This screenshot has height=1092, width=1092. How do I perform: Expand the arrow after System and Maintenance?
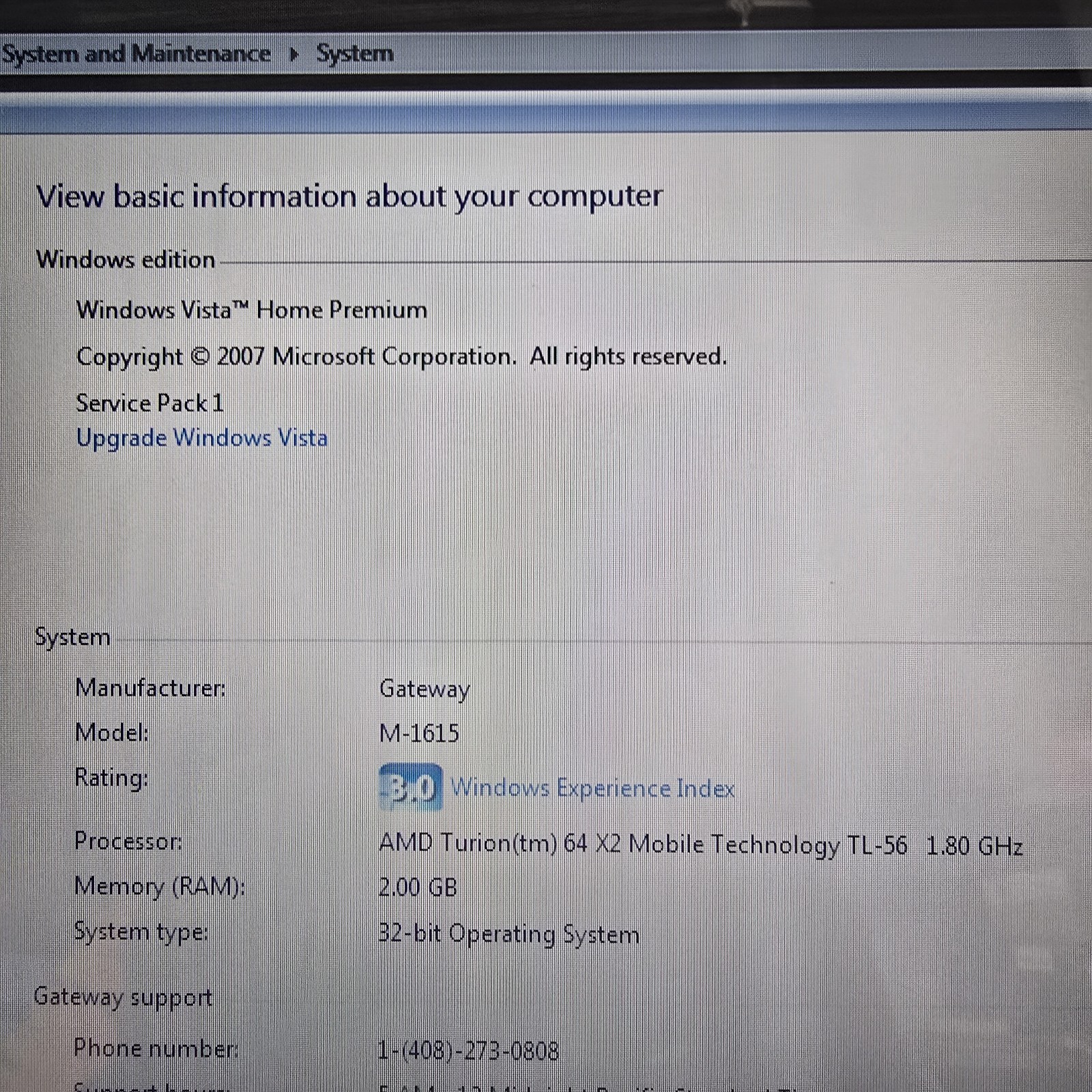294,54
